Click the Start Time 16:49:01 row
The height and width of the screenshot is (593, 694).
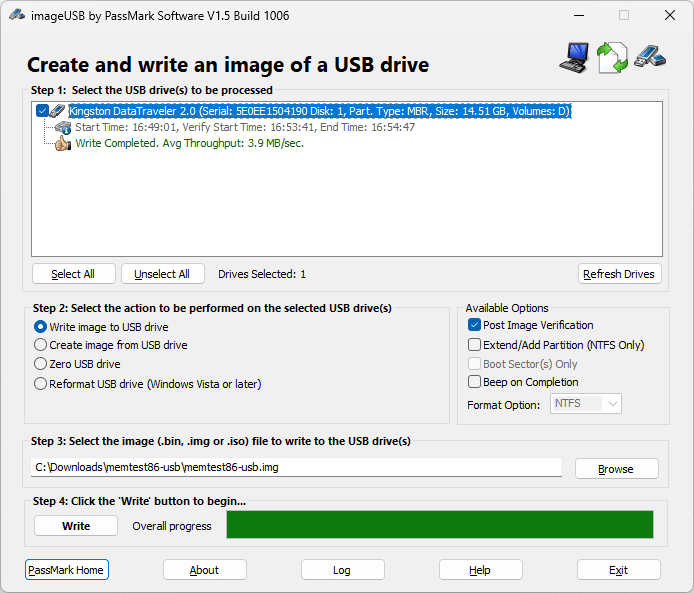[245, 127]
